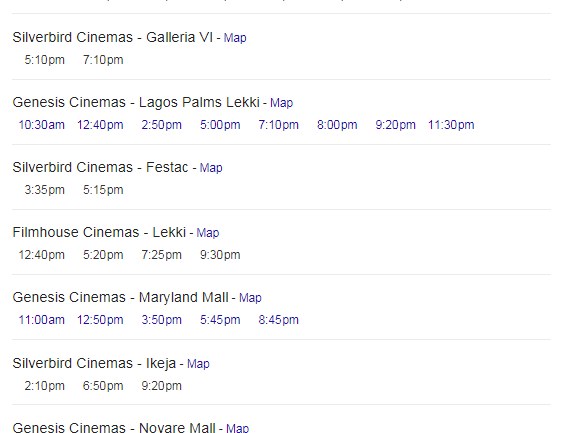This screenshot has height=433, width=565.
Task: Open Map link for Genesis Cinemas Novare Mall
Action: click(x=237, y=428)
